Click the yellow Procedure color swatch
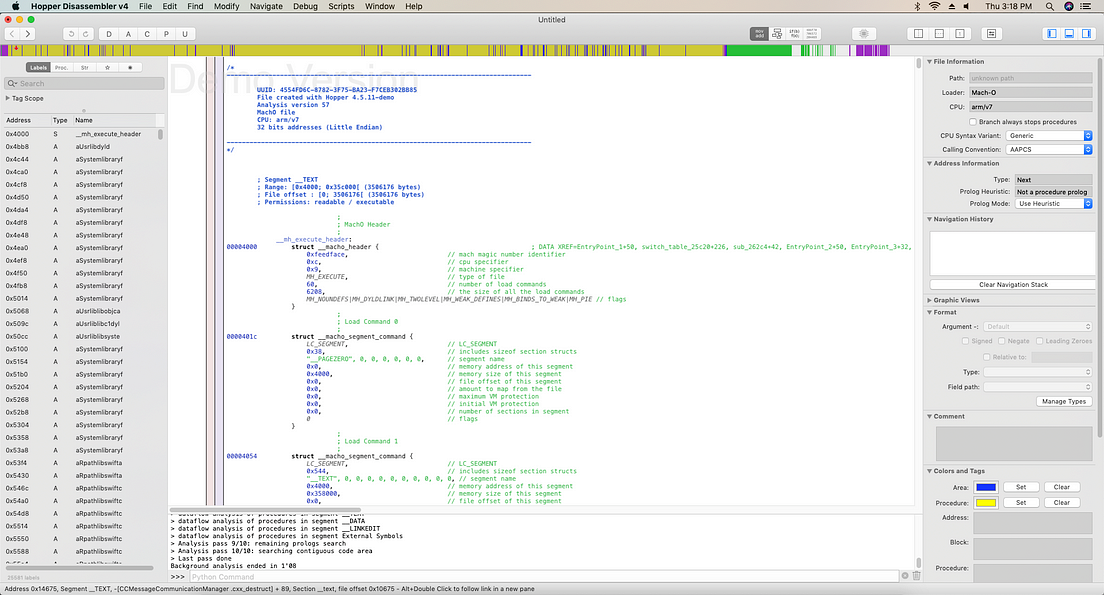Viewport: 1104px width, 595px height. coord(986,503)
